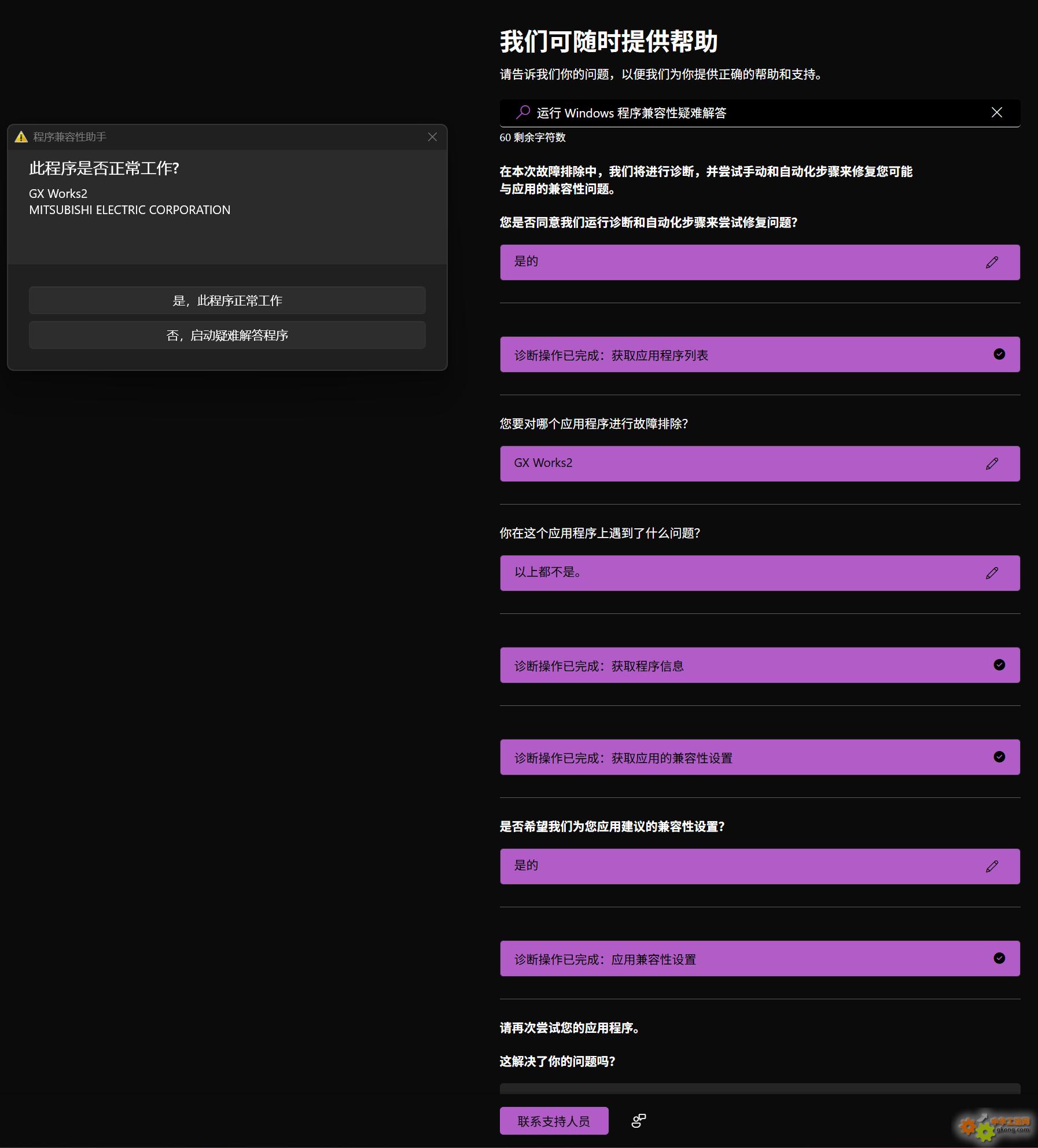Clear the troubleshooter search text
This screenshot has height=1148, width=1038.
coord(996,112)
